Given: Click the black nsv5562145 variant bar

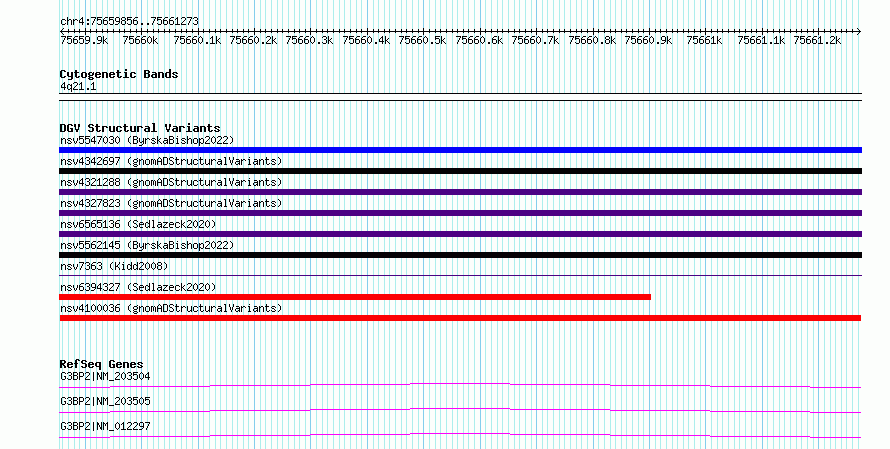Looking at the screenshot, I should (x=460, y=255).
